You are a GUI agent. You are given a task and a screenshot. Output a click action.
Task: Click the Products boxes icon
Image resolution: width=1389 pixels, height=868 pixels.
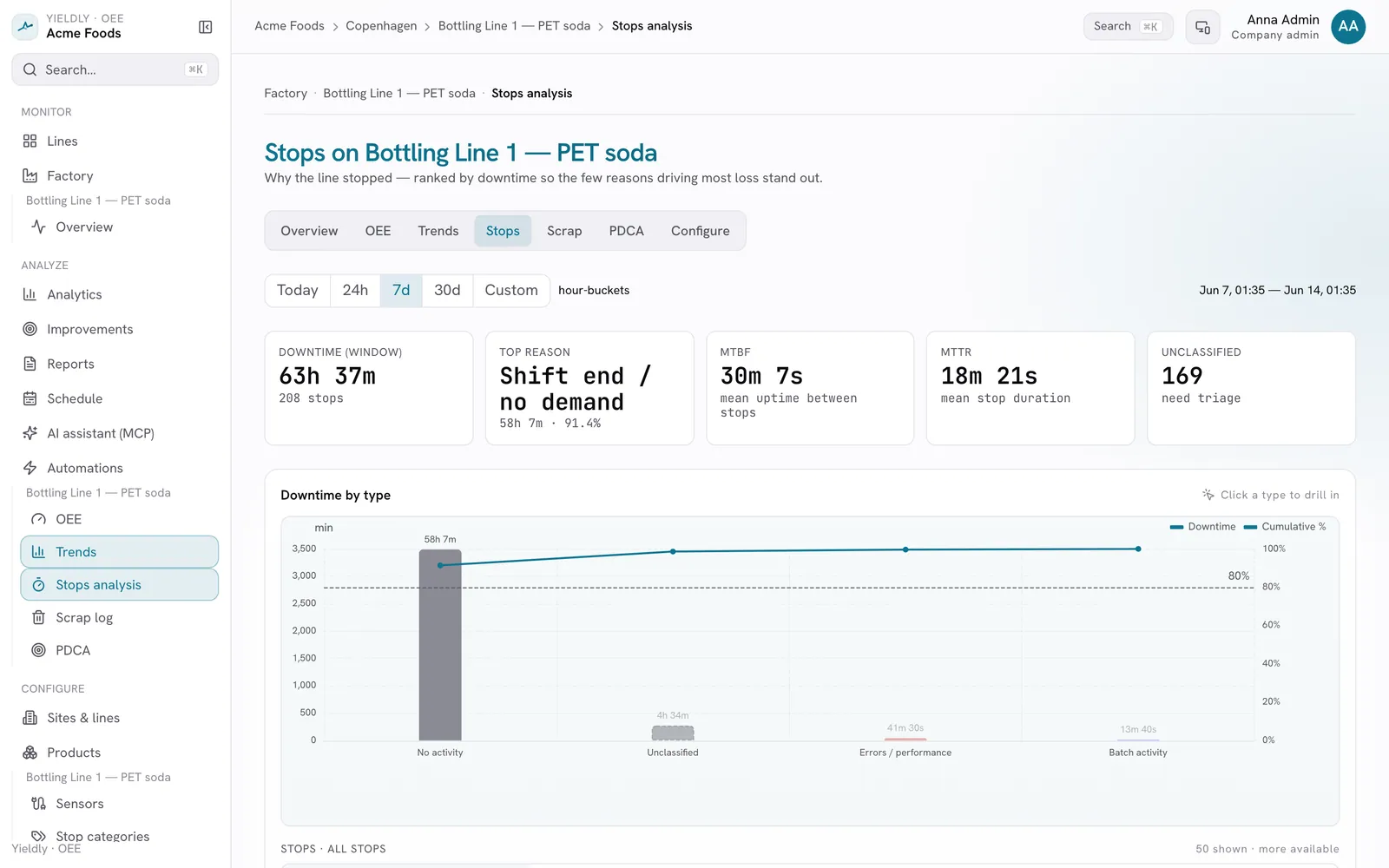(x=30, y=753)
